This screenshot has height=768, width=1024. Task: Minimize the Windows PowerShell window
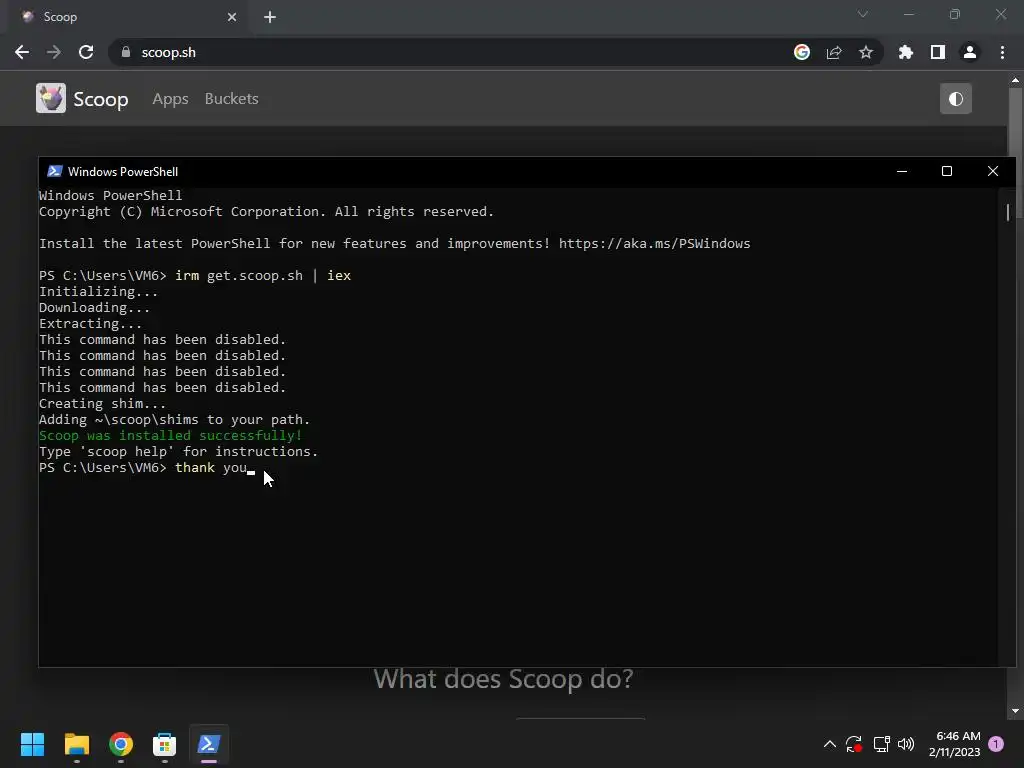coord(902,171)
